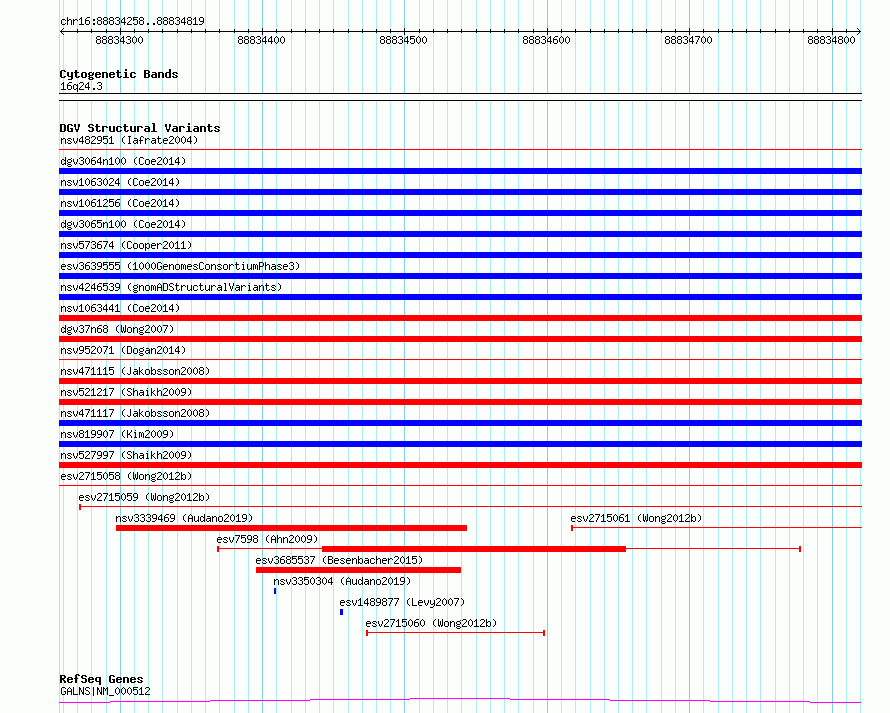Open variant esv2715061 (Wong2012b)
The image size is (890, 713).
click(x=636, y=518)
